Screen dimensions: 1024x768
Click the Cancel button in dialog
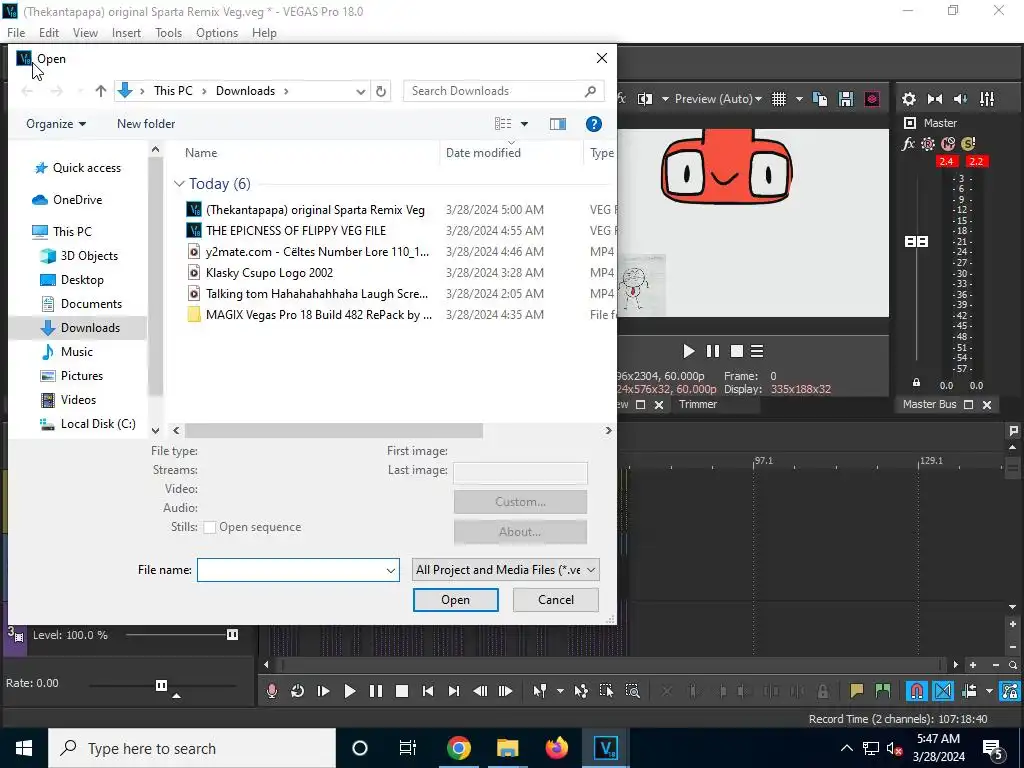(556, 600)
